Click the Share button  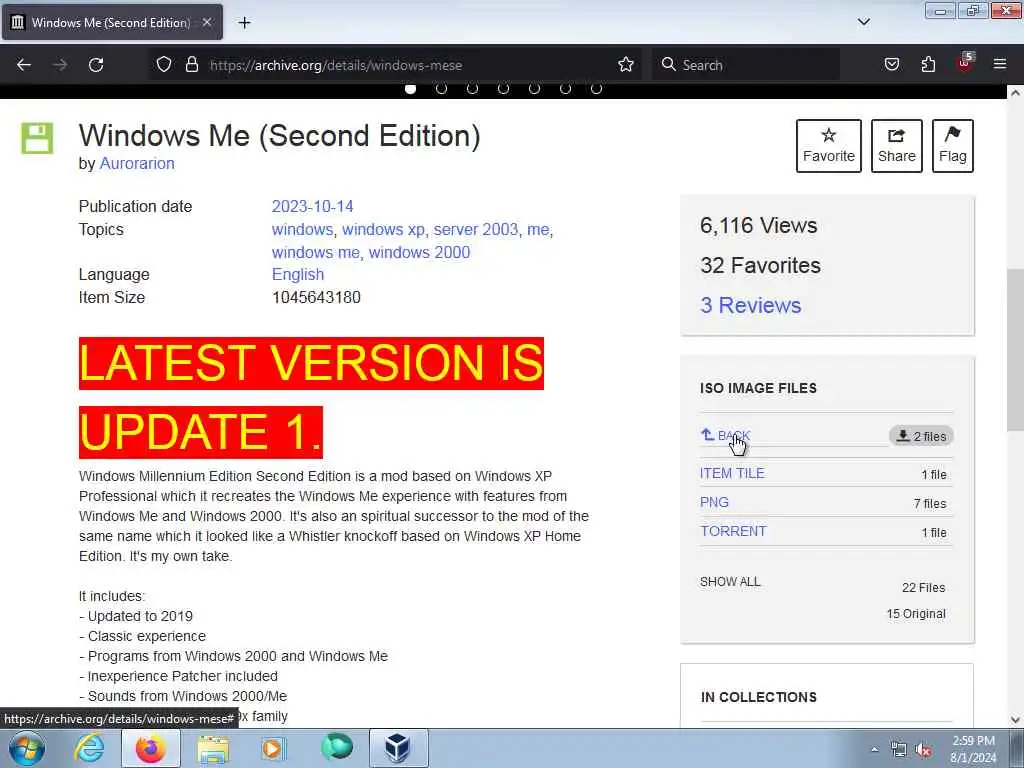[x=897, y=146]
